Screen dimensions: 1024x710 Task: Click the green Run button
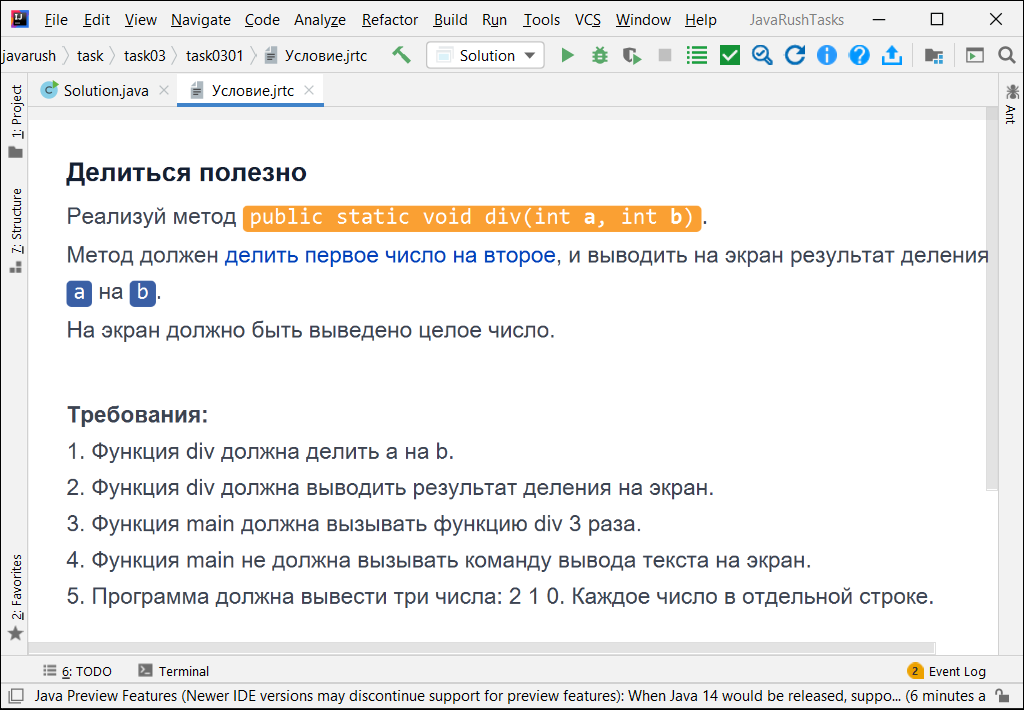[x=568, y=56]
